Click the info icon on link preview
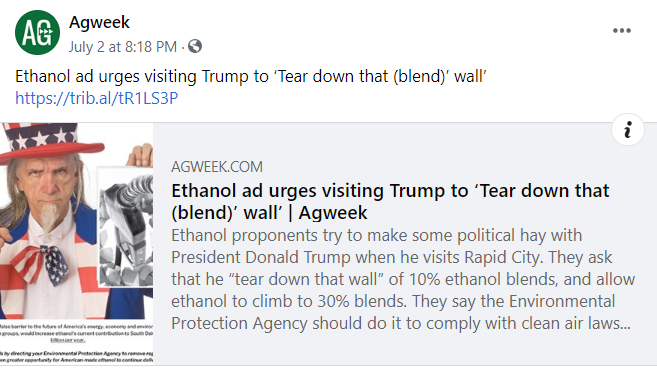 point(627,130)
